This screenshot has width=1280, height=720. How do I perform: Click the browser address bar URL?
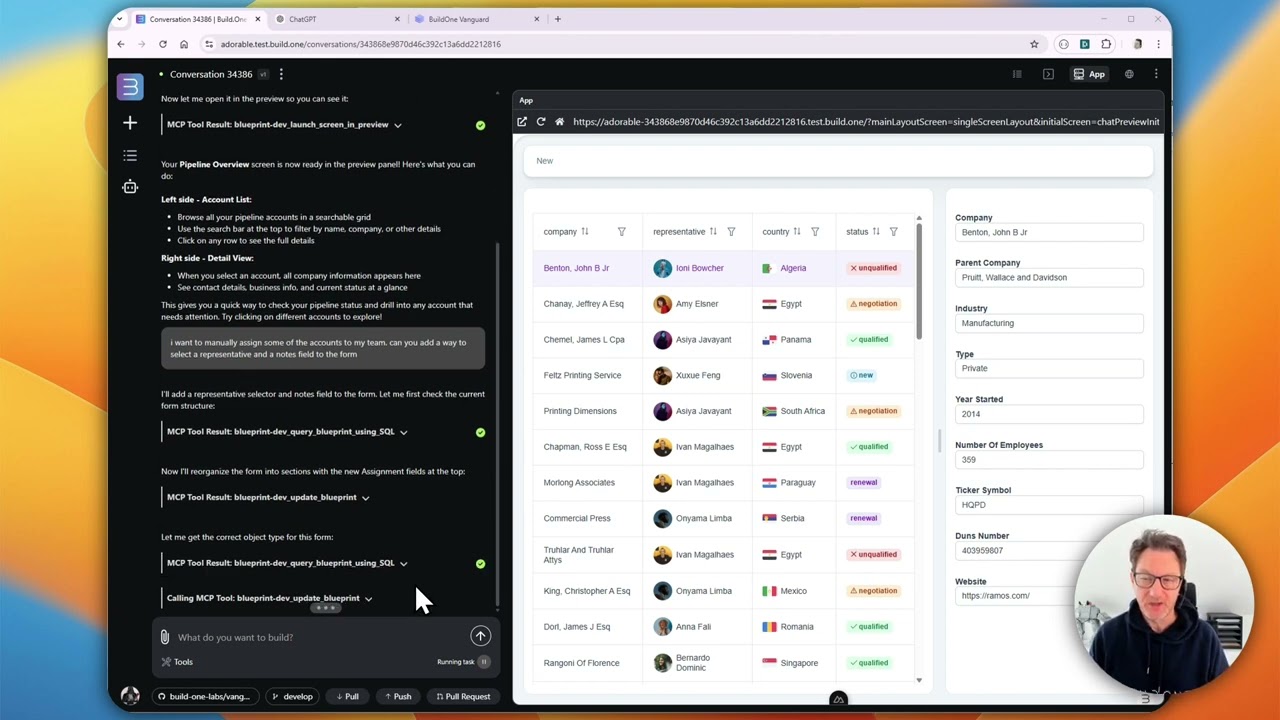pyautogui.click(x=360, y=44)
